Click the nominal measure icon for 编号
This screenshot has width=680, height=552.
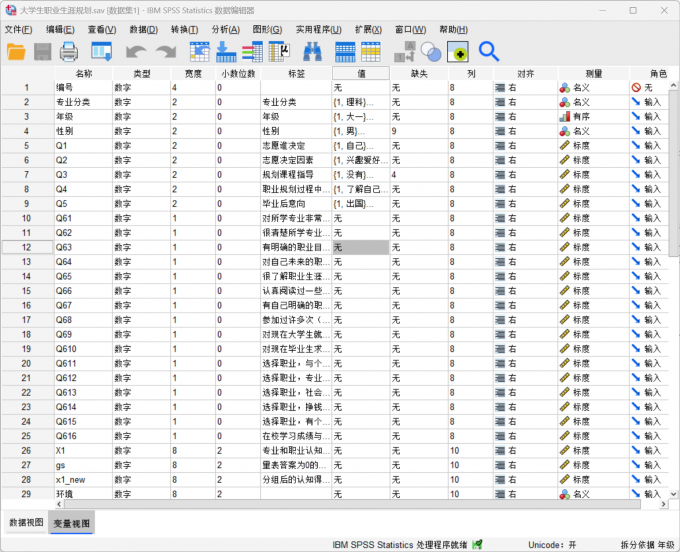(565, 88)
